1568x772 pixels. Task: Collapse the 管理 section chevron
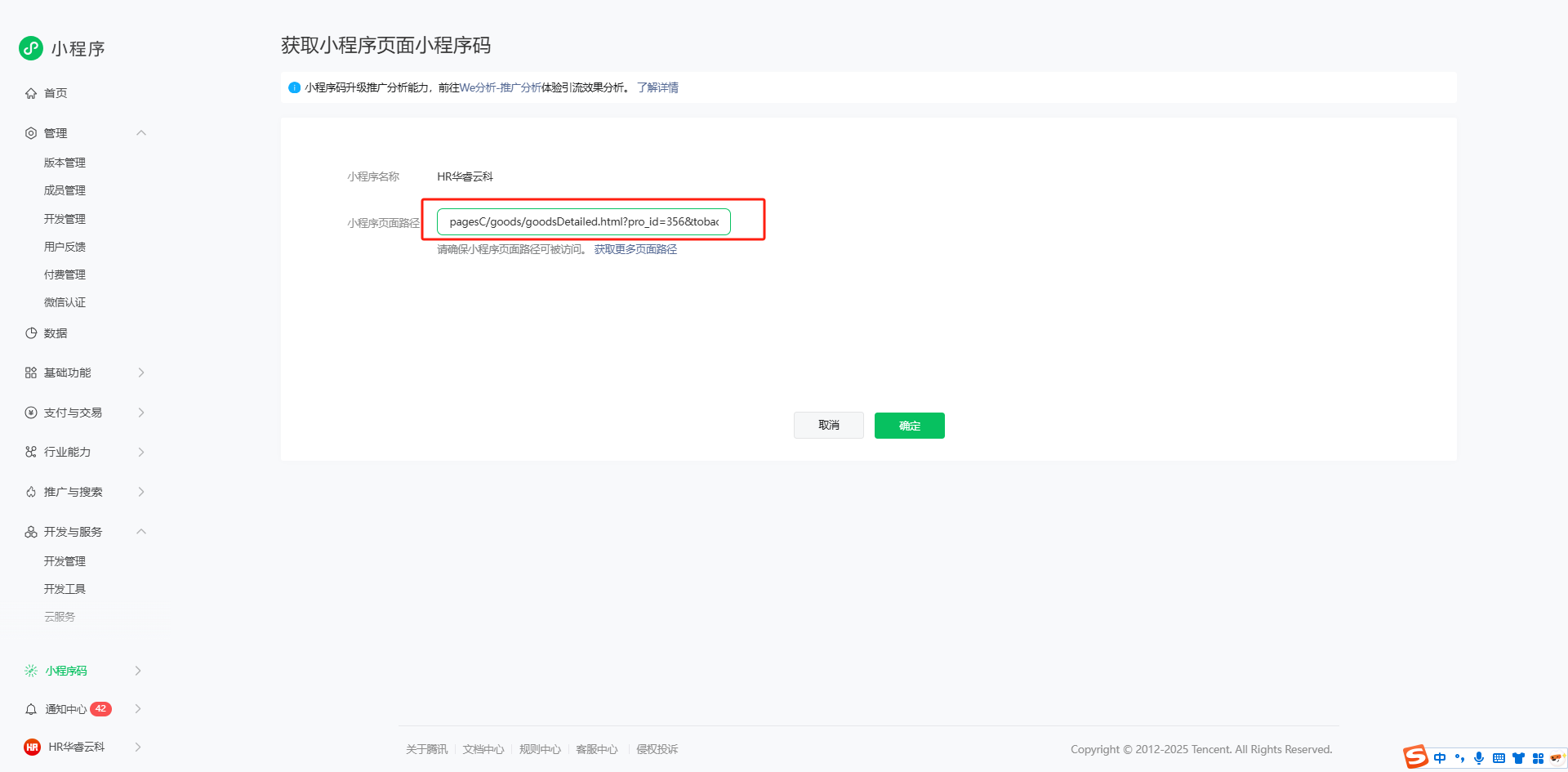tap(141, 133)
